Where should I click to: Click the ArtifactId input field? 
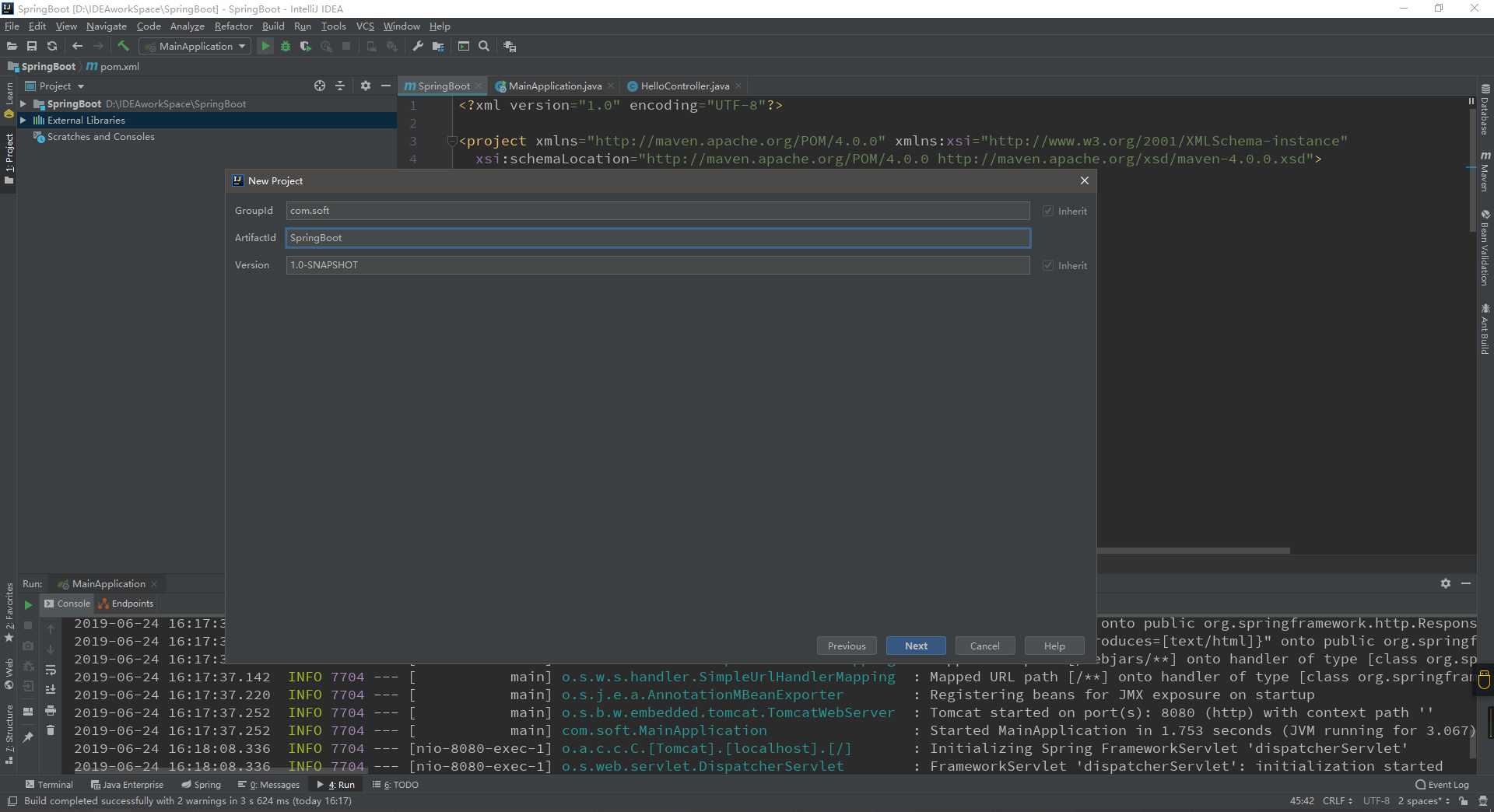658,238
